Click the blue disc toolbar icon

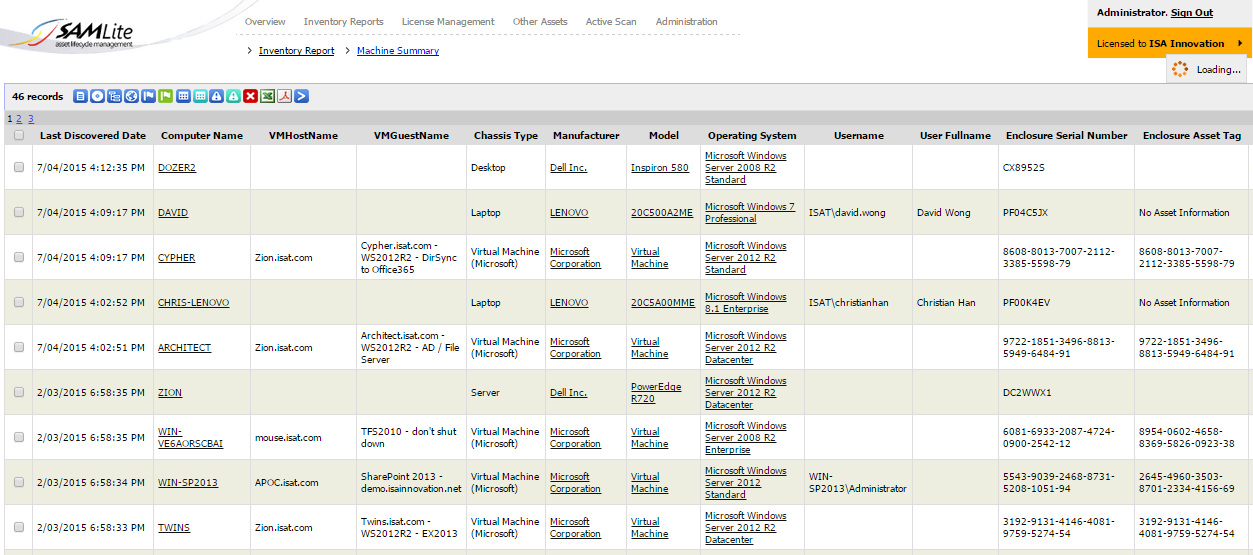tap(97, 96)
